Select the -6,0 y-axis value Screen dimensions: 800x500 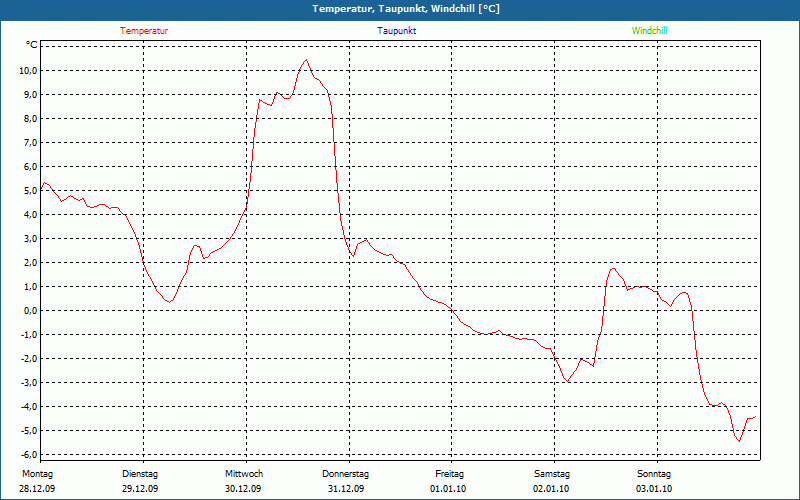(x=29, y=454)
